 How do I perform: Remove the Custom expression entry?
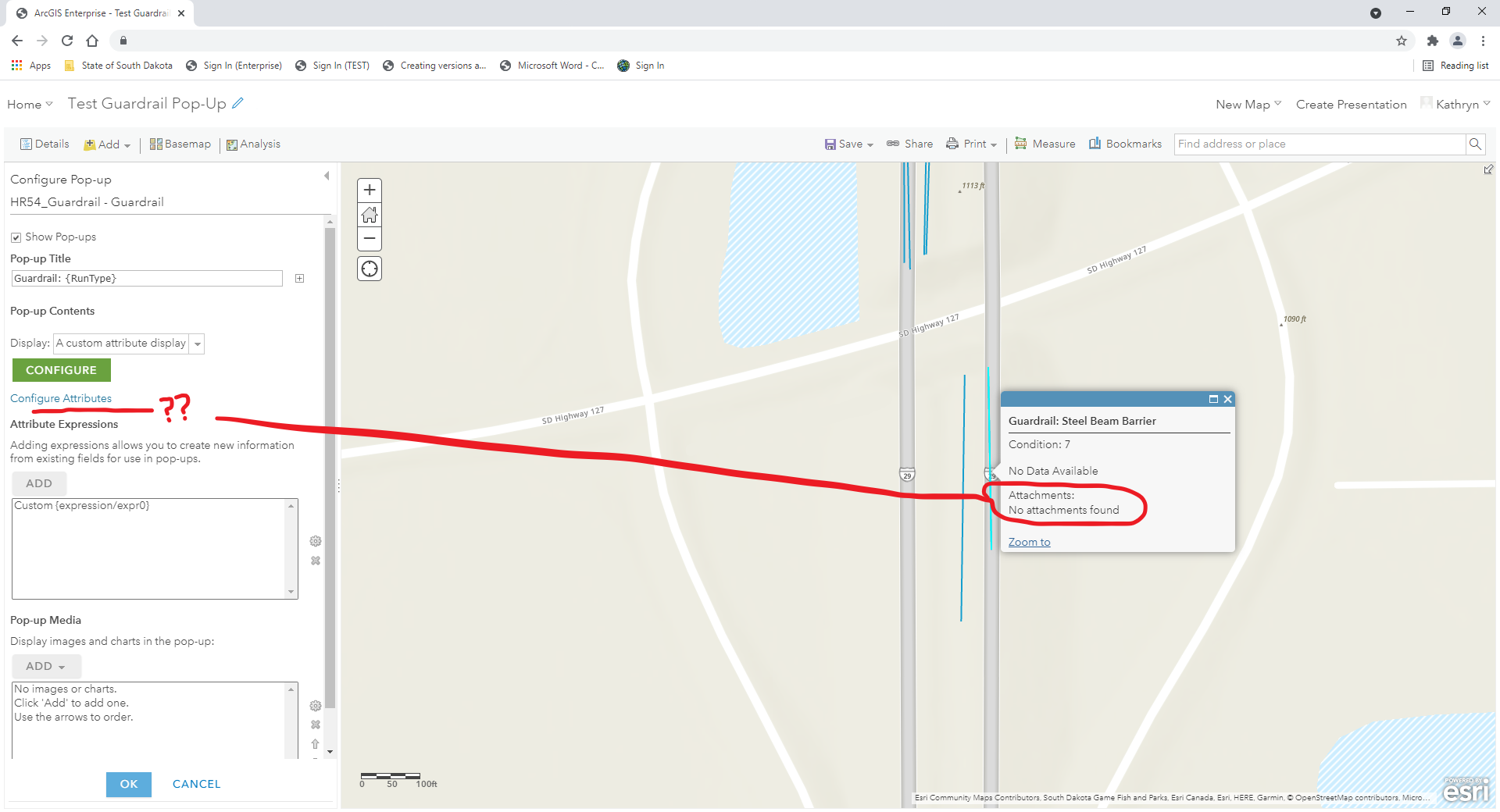pos(316,561)
